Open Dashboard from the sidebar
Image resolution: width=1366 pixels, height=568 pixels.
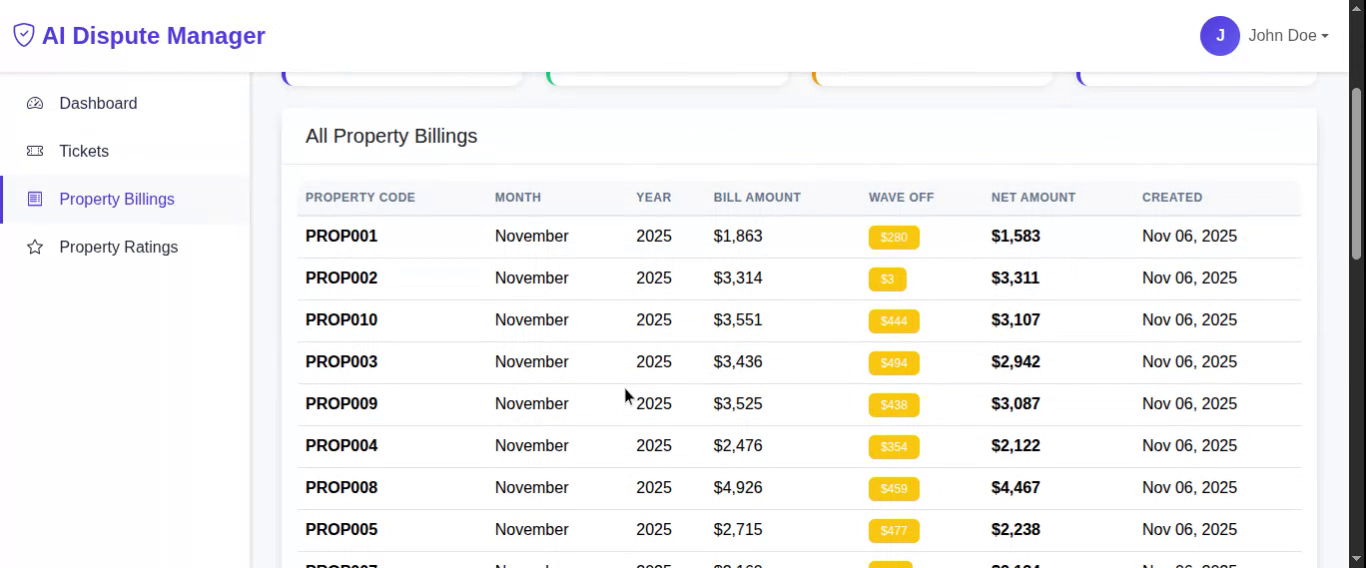click(98, 103)
